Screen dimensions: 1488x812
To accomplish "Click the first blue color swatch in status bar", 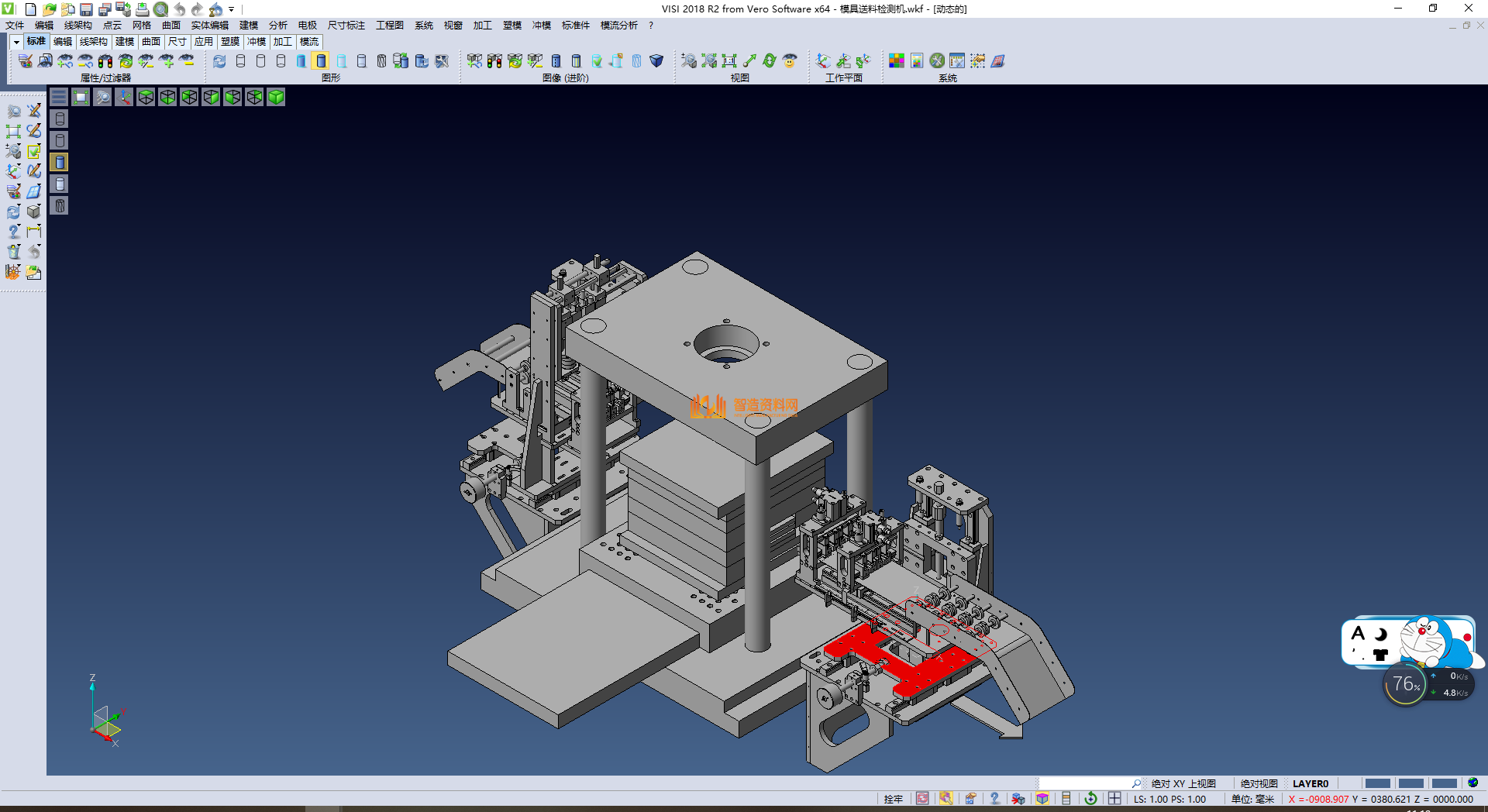I will coord(1377,783).
